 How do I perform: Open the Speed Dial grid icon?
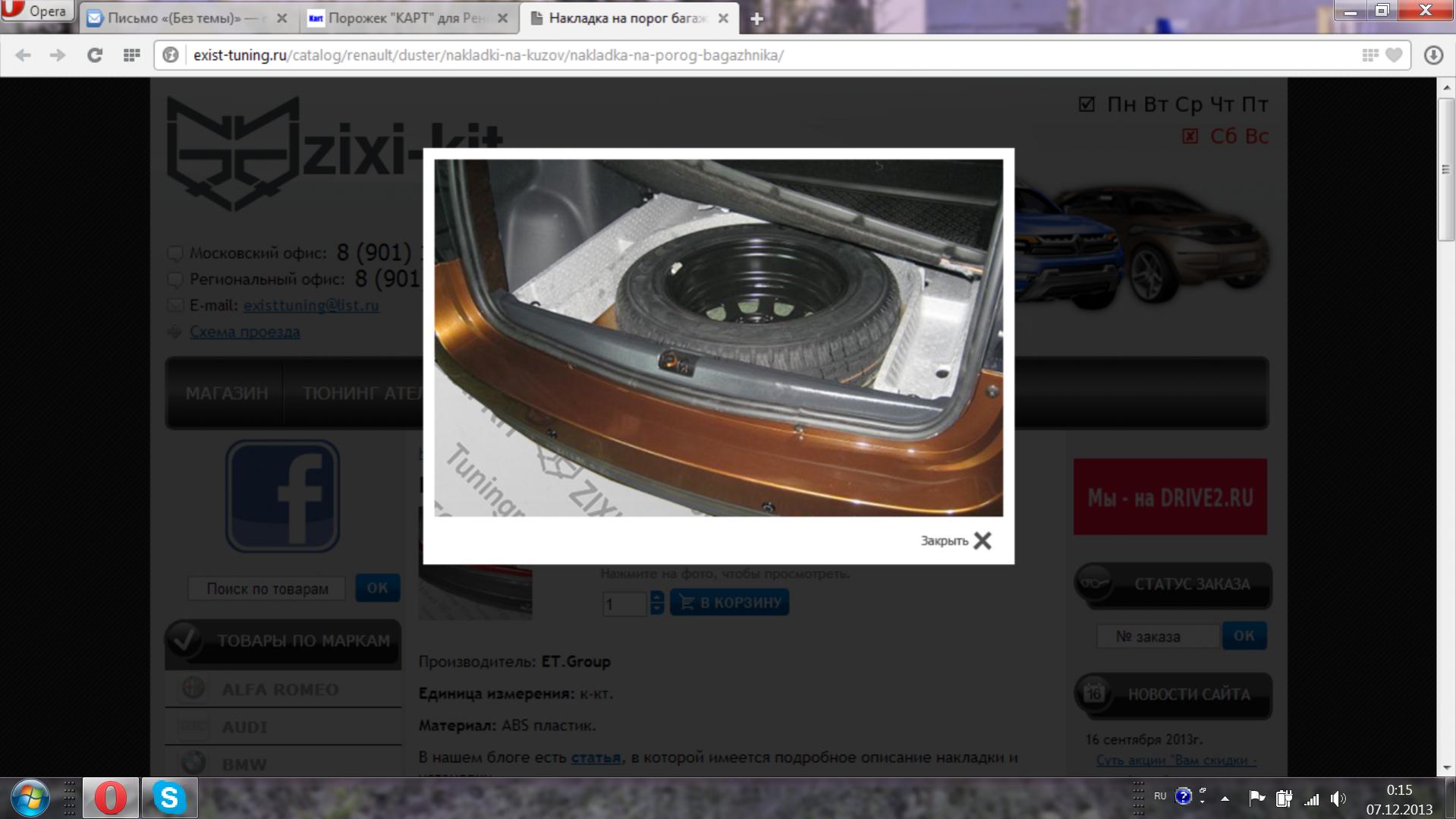131,55
